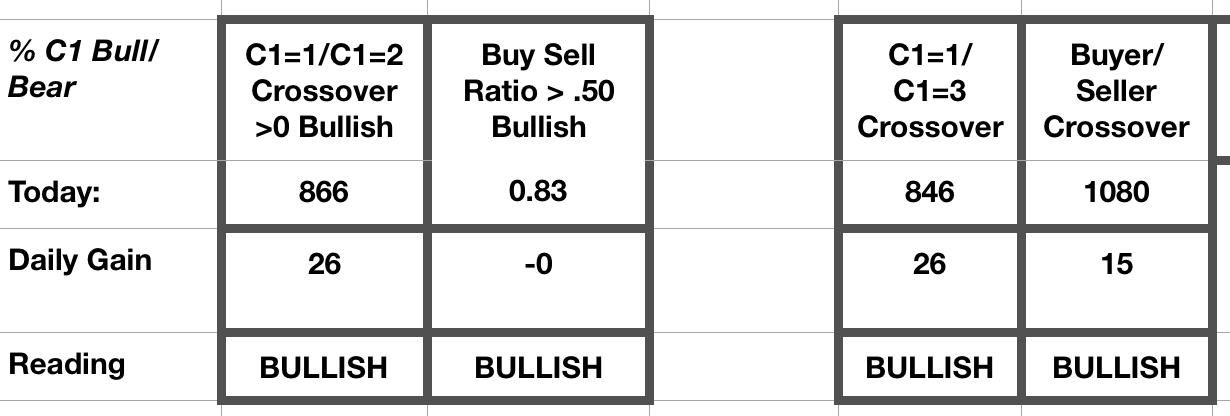Select the "Buyer/Seller Crossover" header cell
1230x416 pixels.
pos(1116,91)
